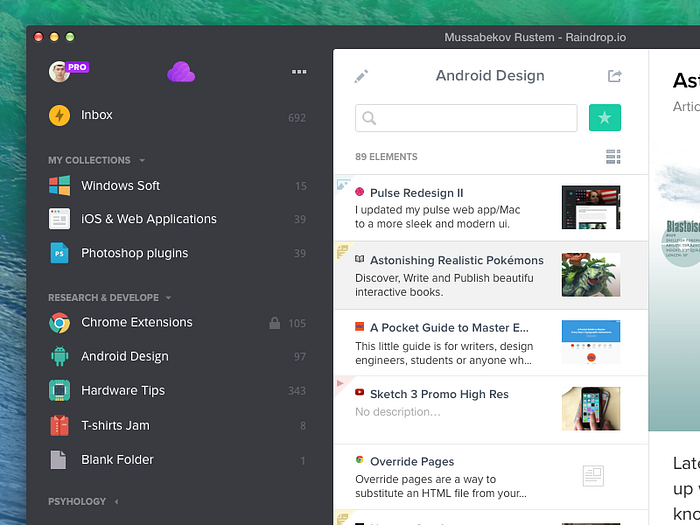Screen dimensions: 700x525
Task: Click the Chrome favicon on Override Pages
Action: pyautogui.click(x=359, y=459)
